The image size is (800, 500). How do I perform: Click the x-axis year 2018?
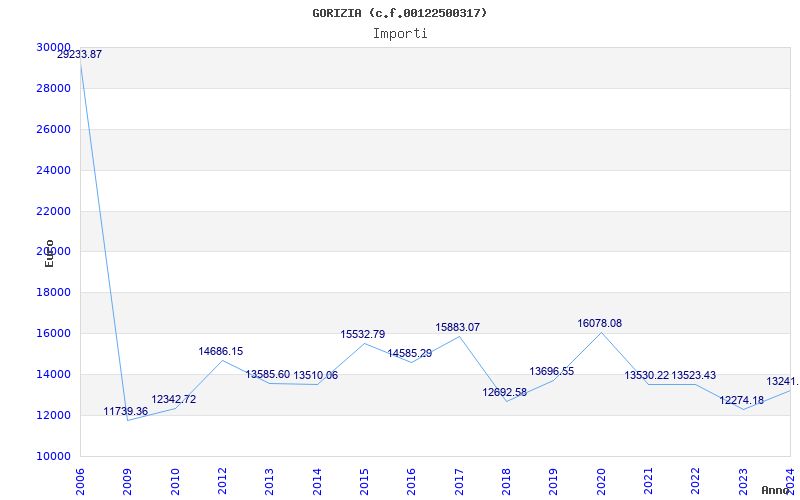(x=506, y=482)
